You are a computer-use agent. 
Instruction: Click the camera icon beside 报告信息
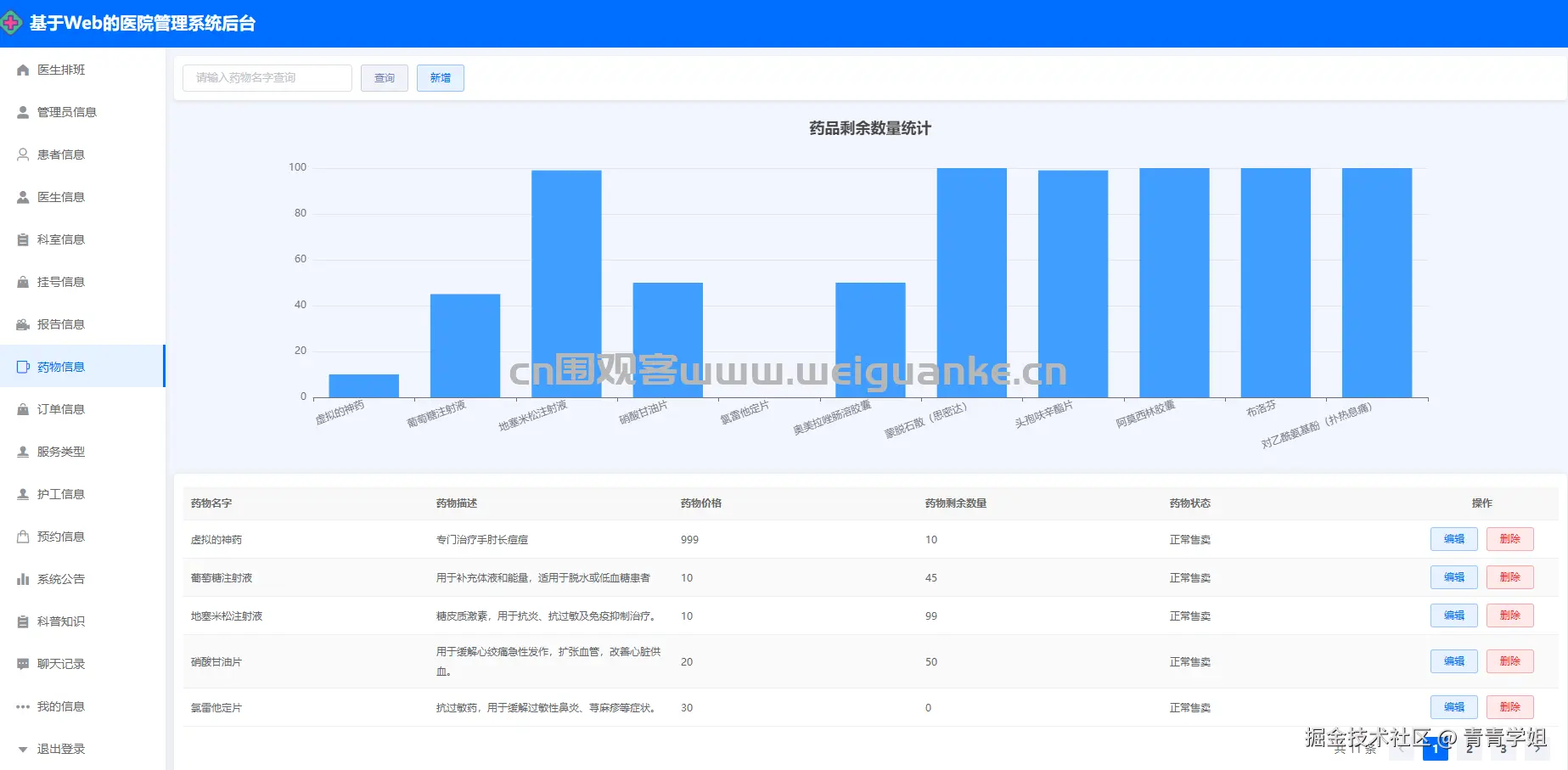pos(23,324)
